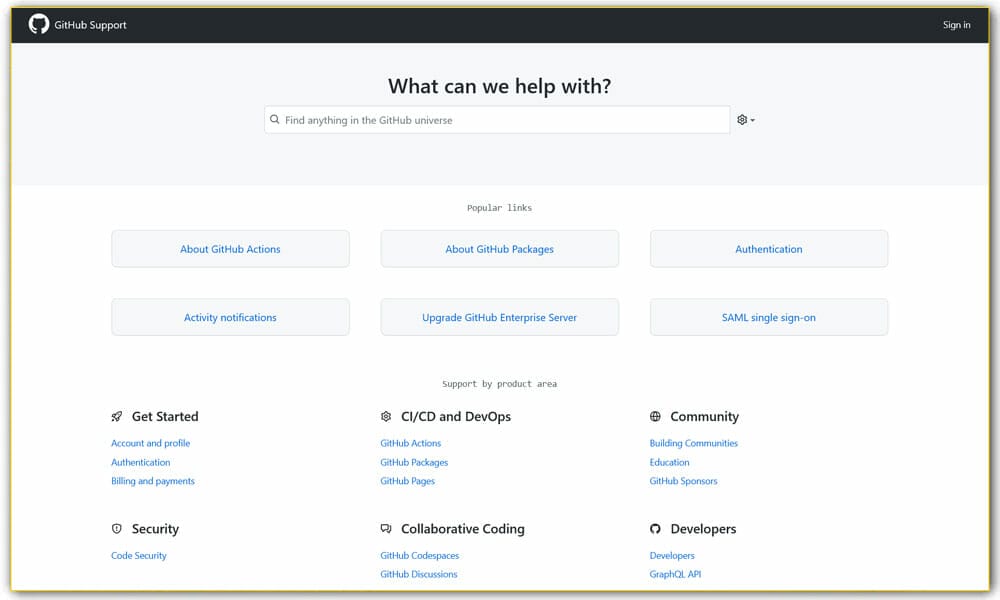1000x600 pixels.
Task: Open the Authentication popular link card
Action: coord(768,248)
